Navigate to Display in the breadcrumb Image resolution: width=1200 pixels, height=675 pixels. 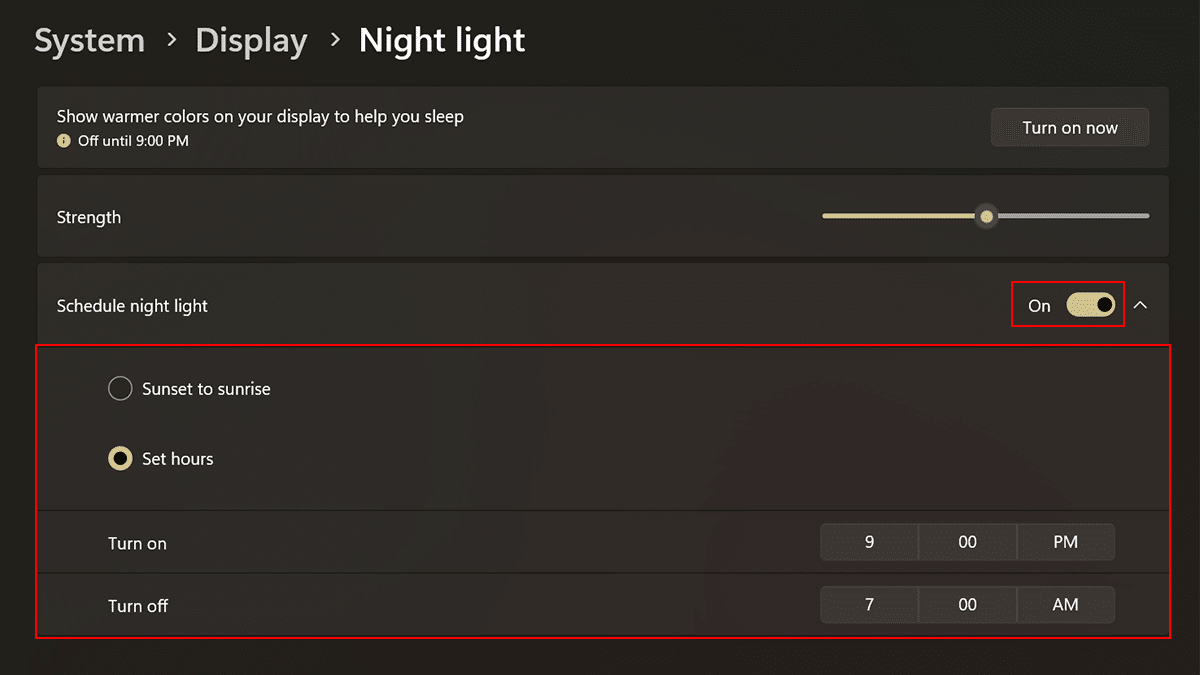point(251,41)
